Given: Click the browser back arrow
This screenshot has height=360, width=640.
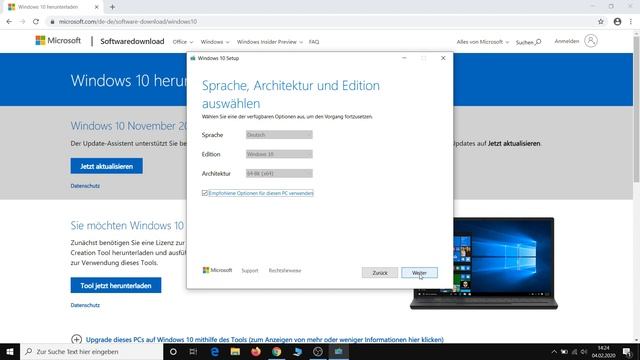Looking at the screenshot, I should coord(9,22).
